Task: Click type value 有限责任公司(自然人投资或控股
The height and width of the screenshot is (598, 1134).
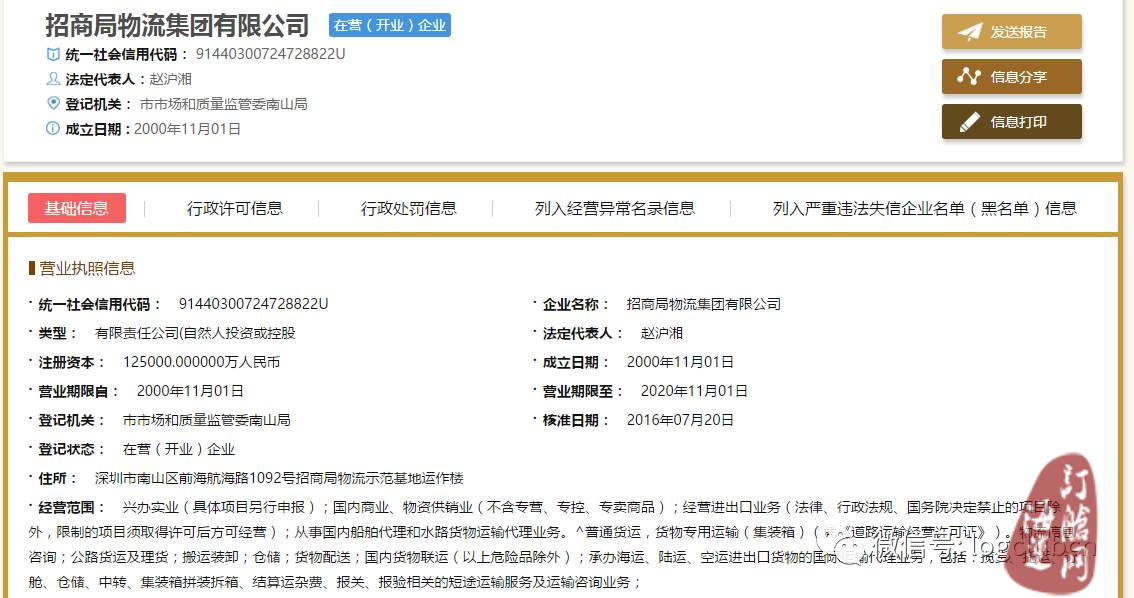Action: pos(195,333)
